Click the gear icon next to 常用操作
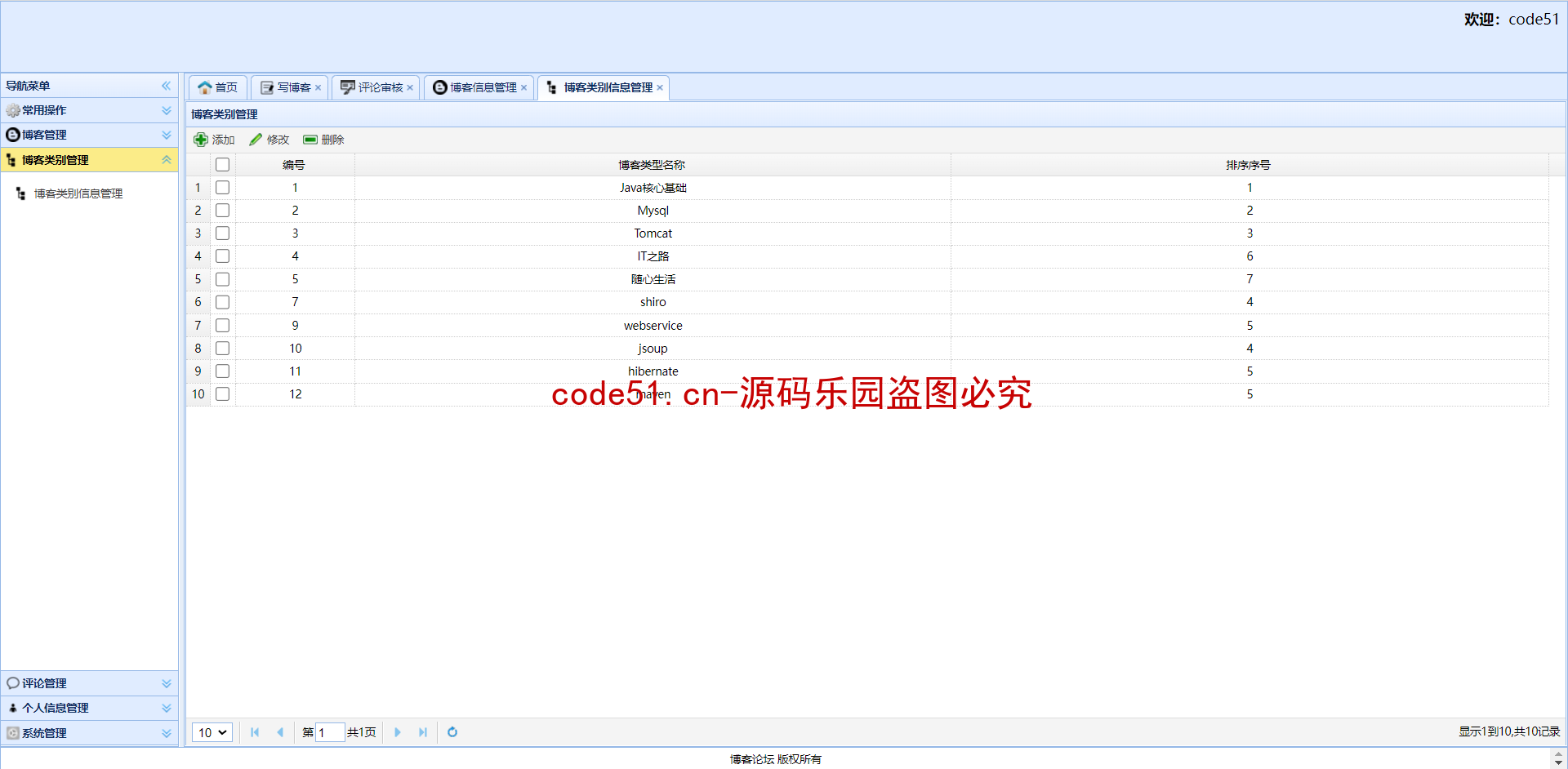1568x769 pixels. tap(13, 110)
